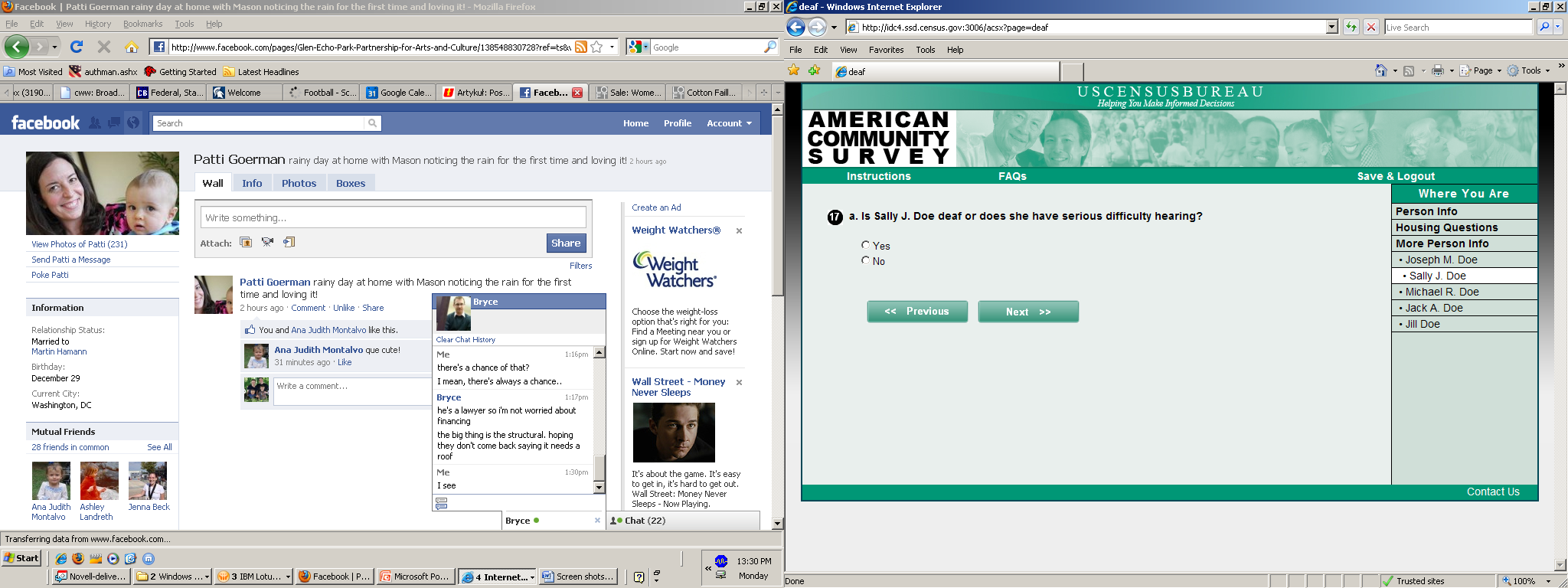The image size is (1568, 588).
Task: Open the Boxes tab on Patti's profile
Action: [x=351, y=183]
